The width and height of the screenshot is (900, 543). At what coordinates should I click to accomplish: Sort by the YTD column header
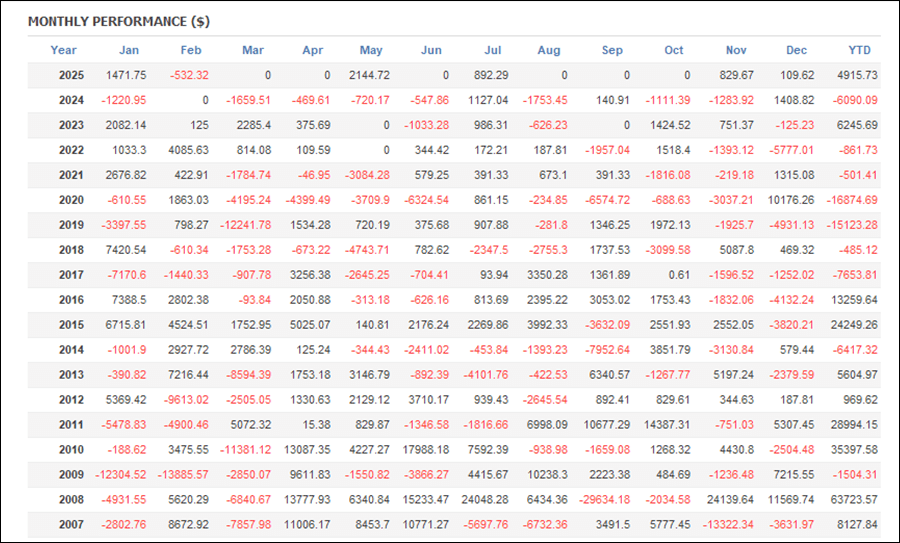coord(859,50)
